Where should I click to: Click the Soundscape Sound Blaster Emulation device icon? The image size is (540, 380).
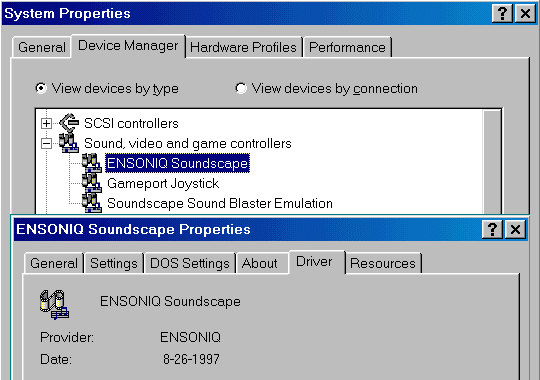point(92,203)
